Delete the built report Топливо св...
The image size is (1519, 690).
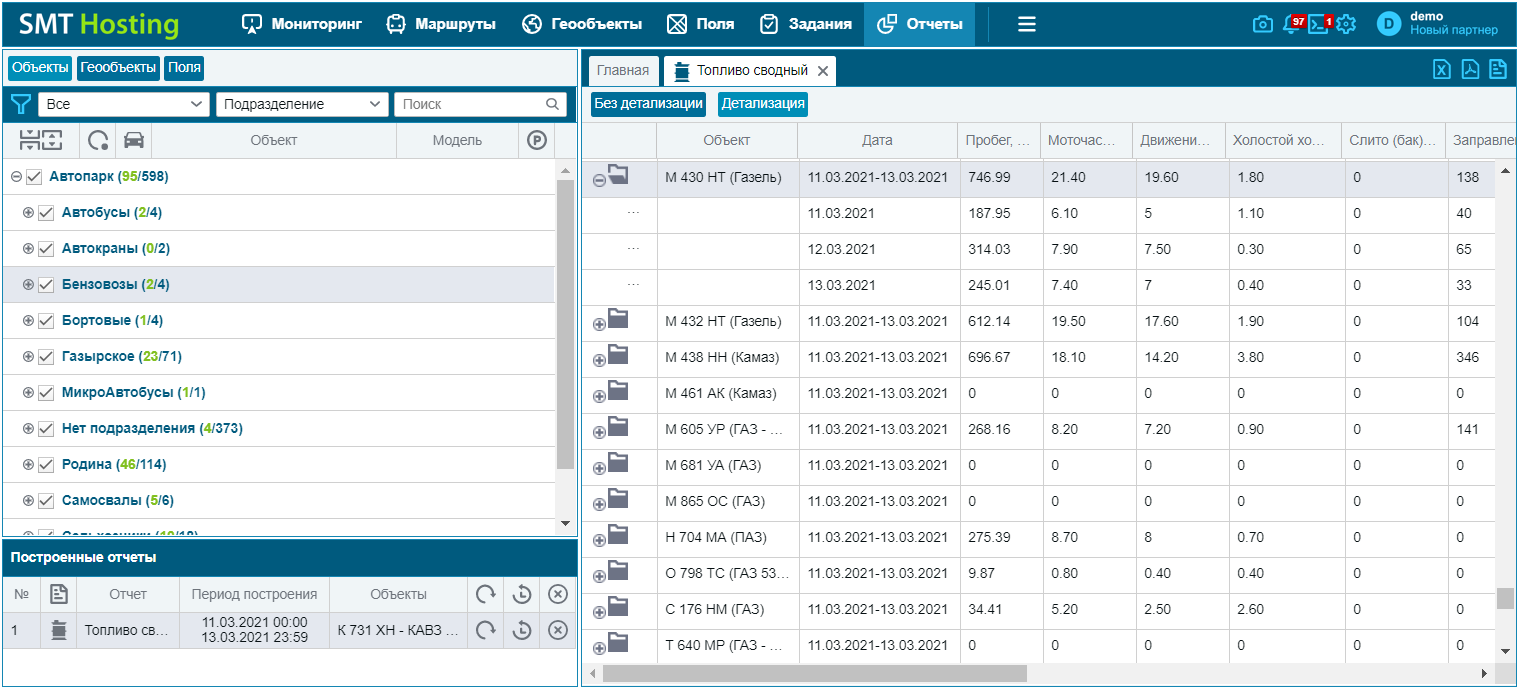pyautogui.click(x=558, y=630)
